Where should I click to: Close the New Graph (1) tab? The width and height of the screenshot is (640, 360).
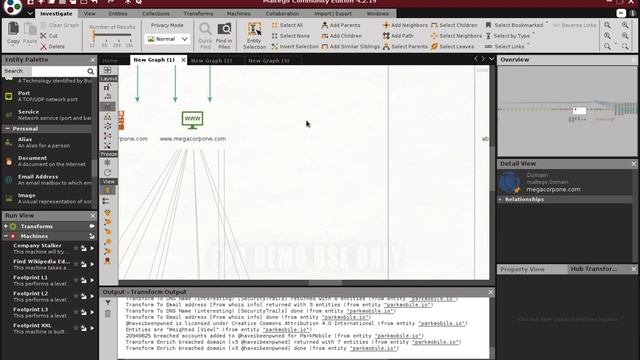coord(183,60)
